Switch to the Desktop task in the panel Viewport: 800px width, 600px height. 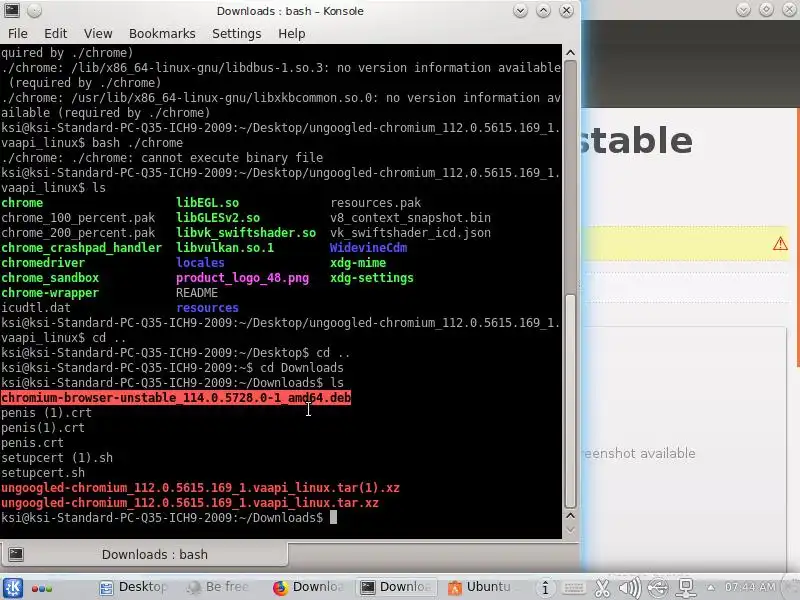click(x=133, y=587)
